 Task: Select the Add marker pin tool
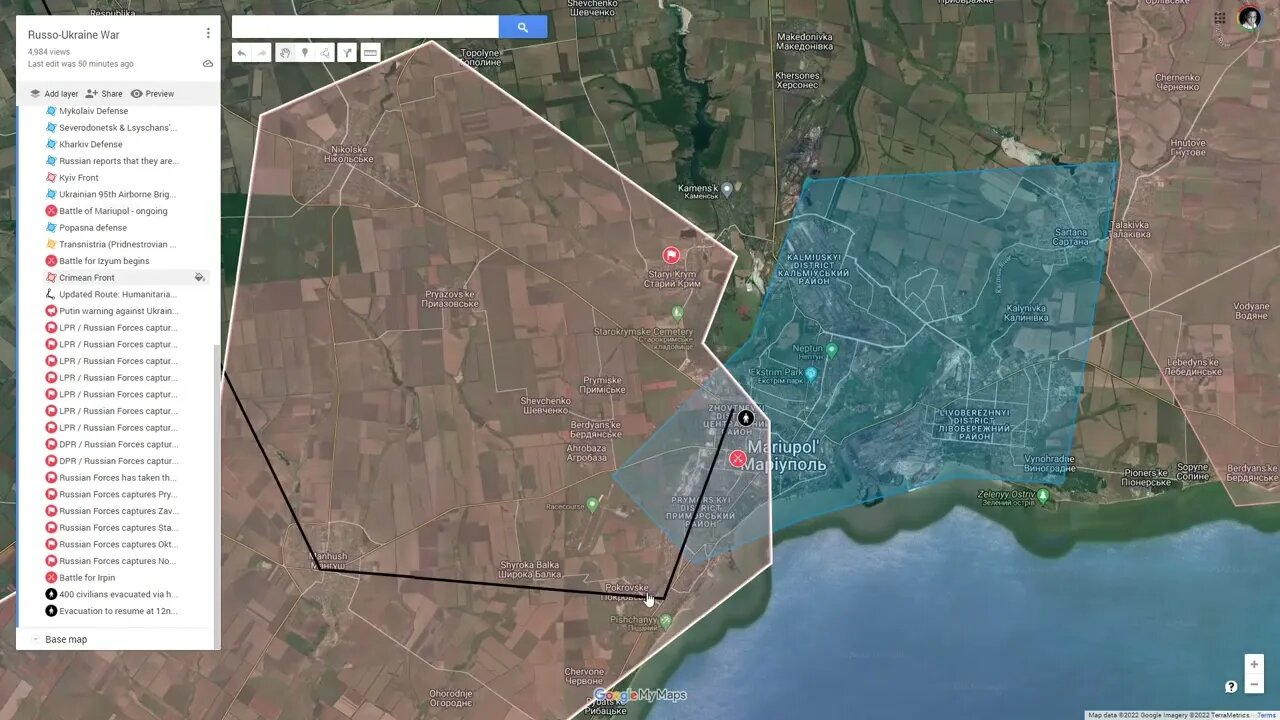(x=305, y=53)
